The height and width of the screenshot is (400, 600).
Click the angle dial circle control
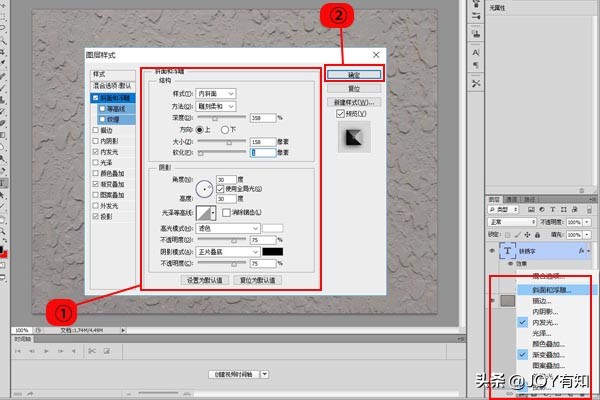tap(204, 189)
